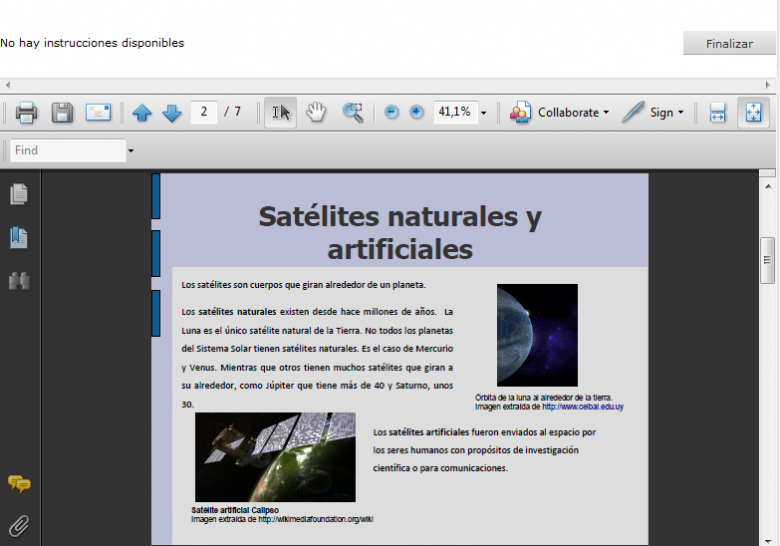Open the Pages thumbnails panel
The height and width of the screenshot is (546, 780).
click(19, 194)
